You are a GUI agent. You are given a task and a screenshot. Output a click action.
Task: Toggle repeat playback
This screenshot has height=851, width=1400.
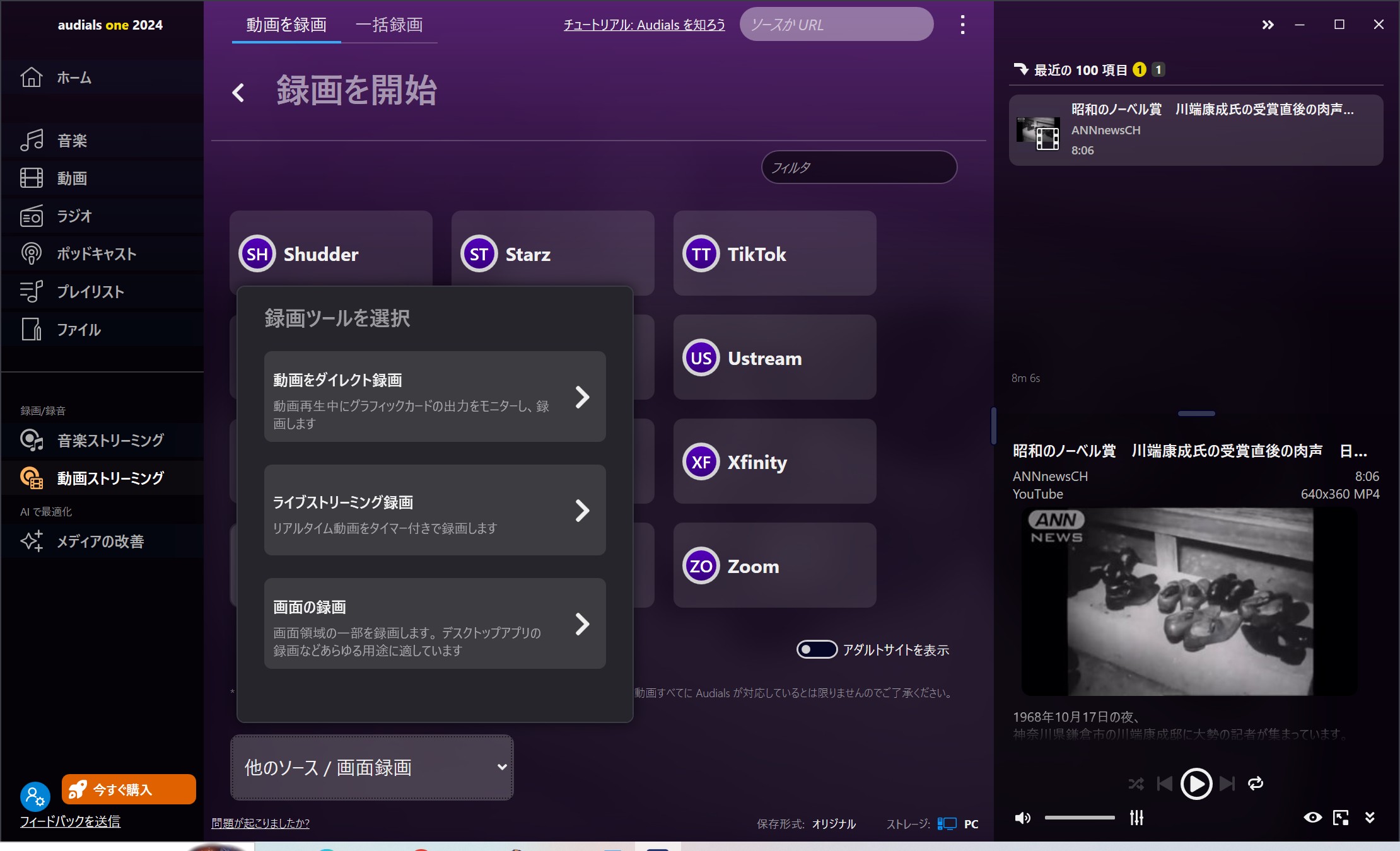[1256, 784]
